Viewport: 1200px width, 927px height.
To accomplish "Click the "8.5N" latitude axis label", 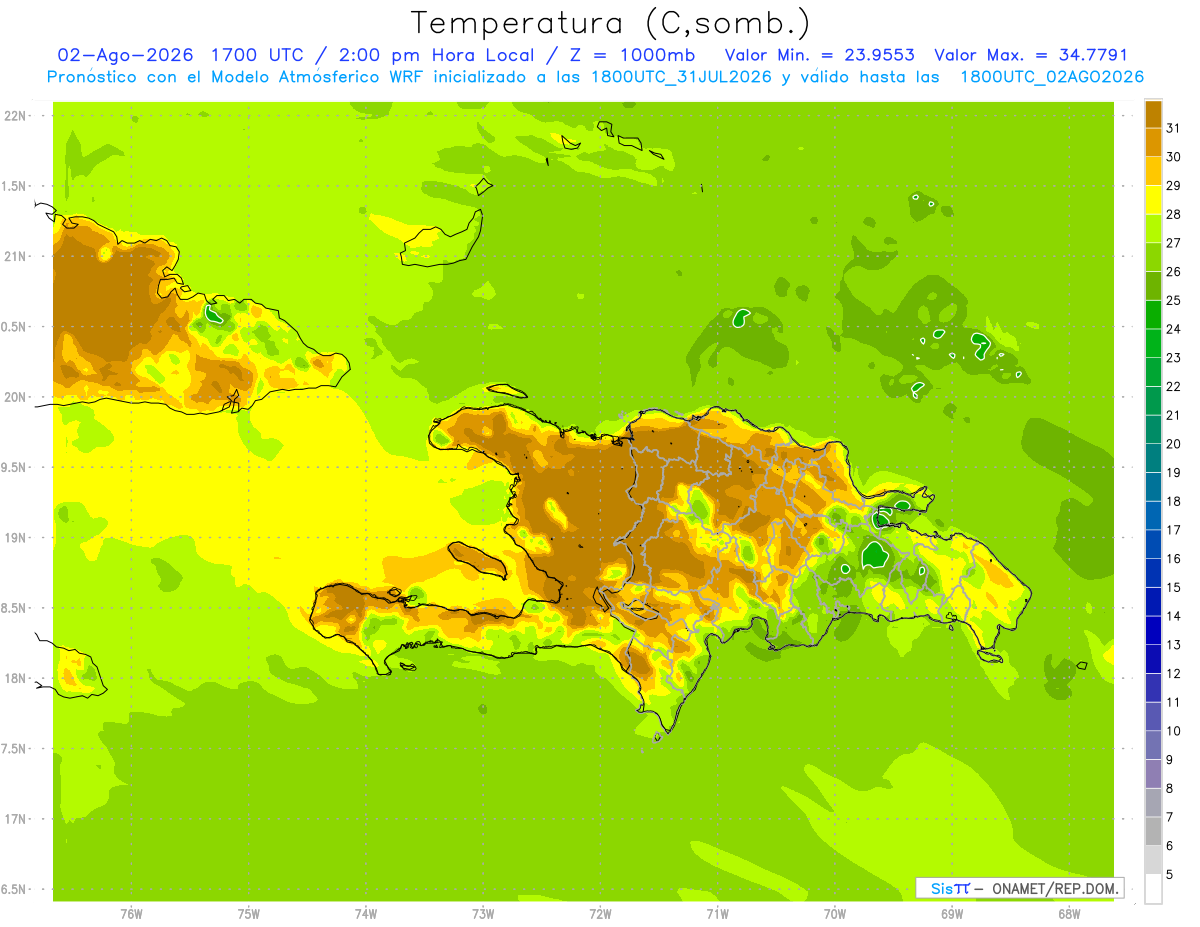I will [x=15, y=608].
